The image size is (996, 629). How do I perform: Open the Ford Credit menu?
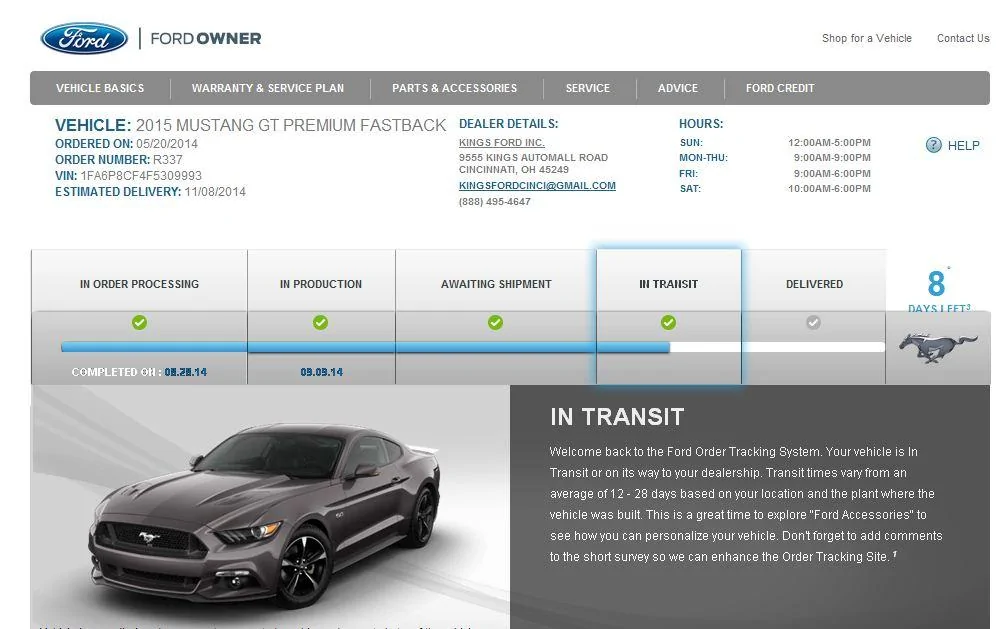click(780, 88)
